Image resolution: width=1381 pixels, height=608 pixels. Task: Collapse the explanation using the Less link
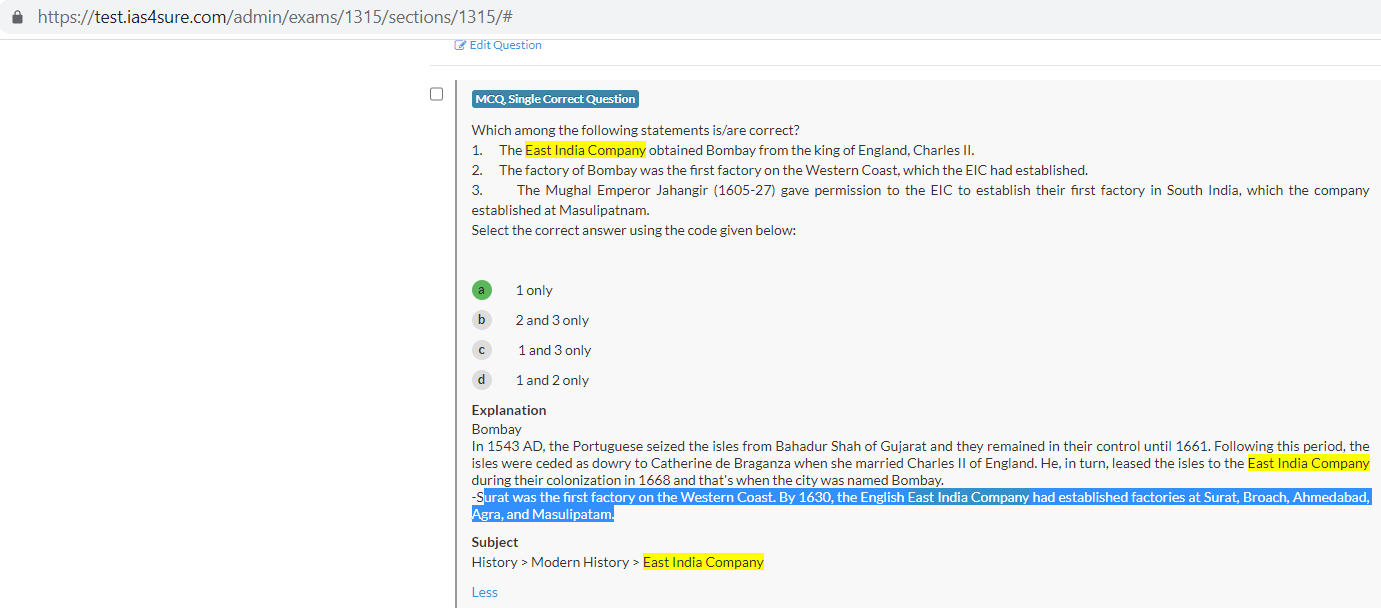tap(484, 592)
